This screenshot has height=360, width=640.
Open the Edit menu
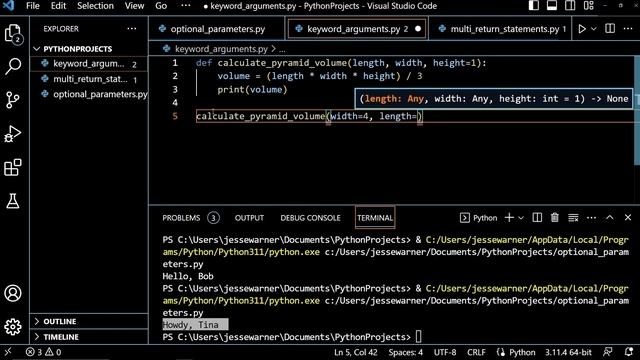(x=58, y=6)
